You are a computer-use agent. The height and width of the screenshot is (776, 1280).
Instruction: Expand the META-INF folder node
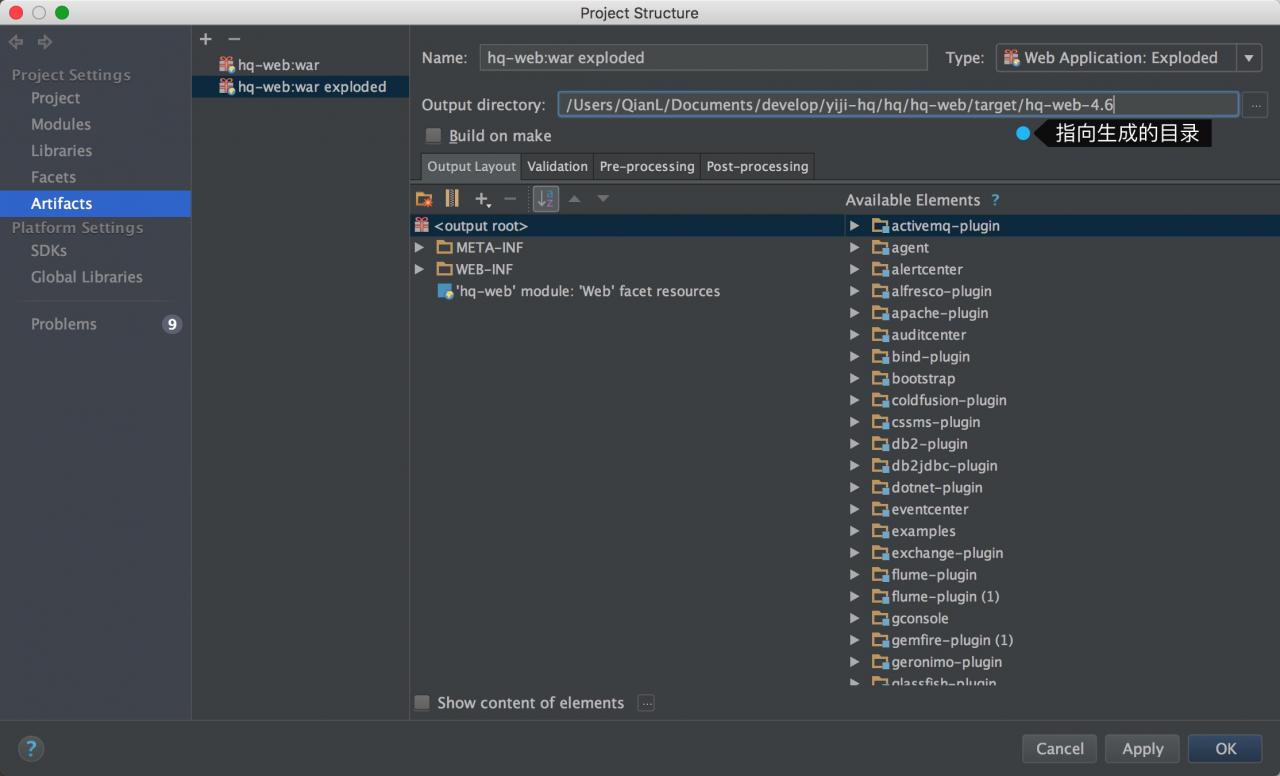coord(420,247)
